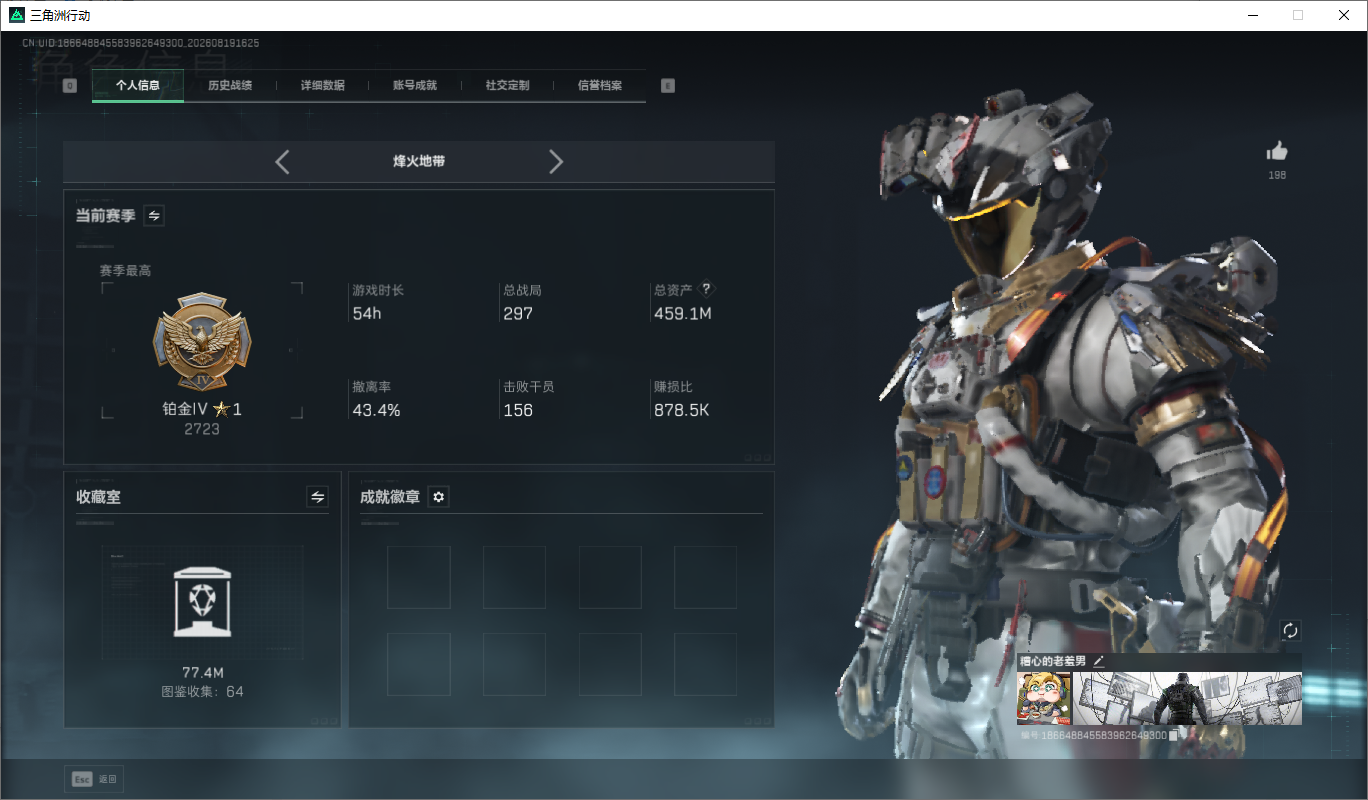
Task: Click the 总资产 question mark help icon
Action: coord(706,289)
